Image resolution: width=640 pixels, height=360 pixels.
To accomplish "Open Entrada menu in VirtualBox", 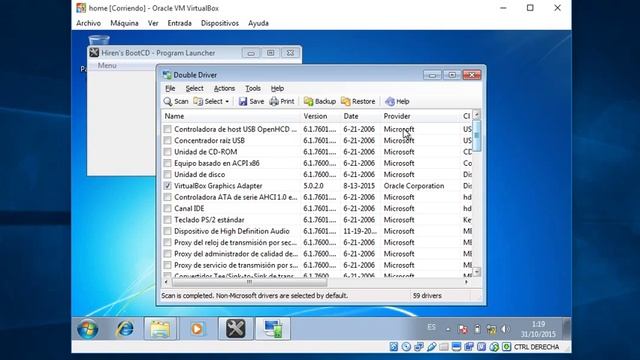I will (180, 23).
